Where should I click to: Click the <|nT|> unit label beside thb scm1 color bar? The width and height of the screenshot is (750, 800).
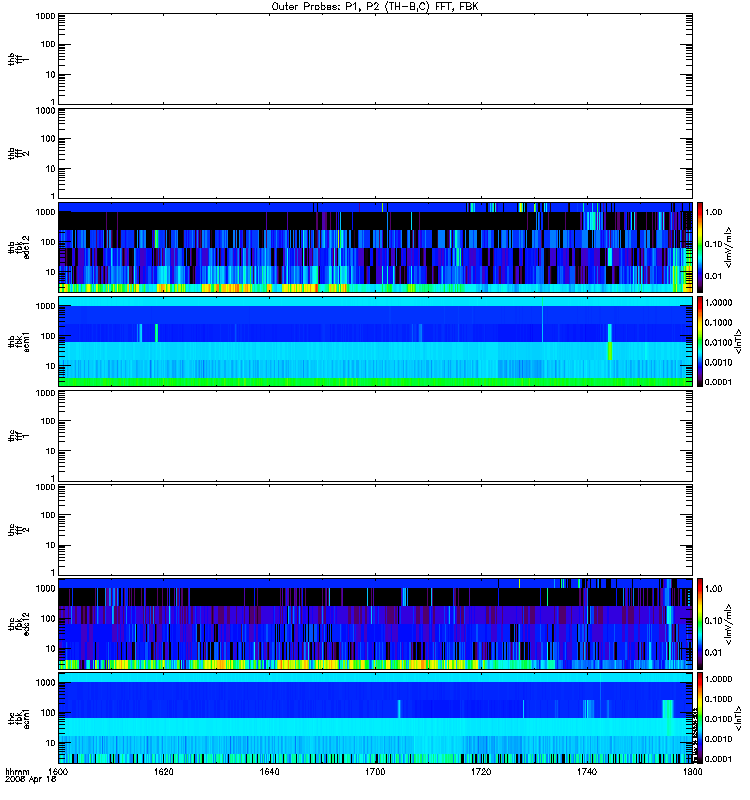737,341
